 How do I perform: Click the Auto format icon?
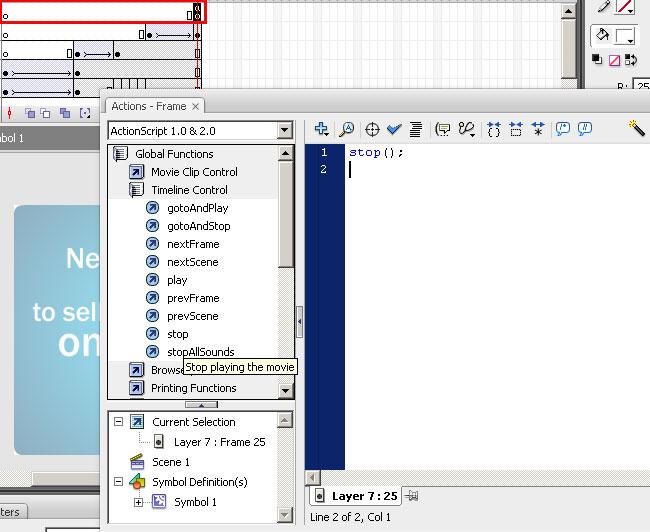click(416, 129)
